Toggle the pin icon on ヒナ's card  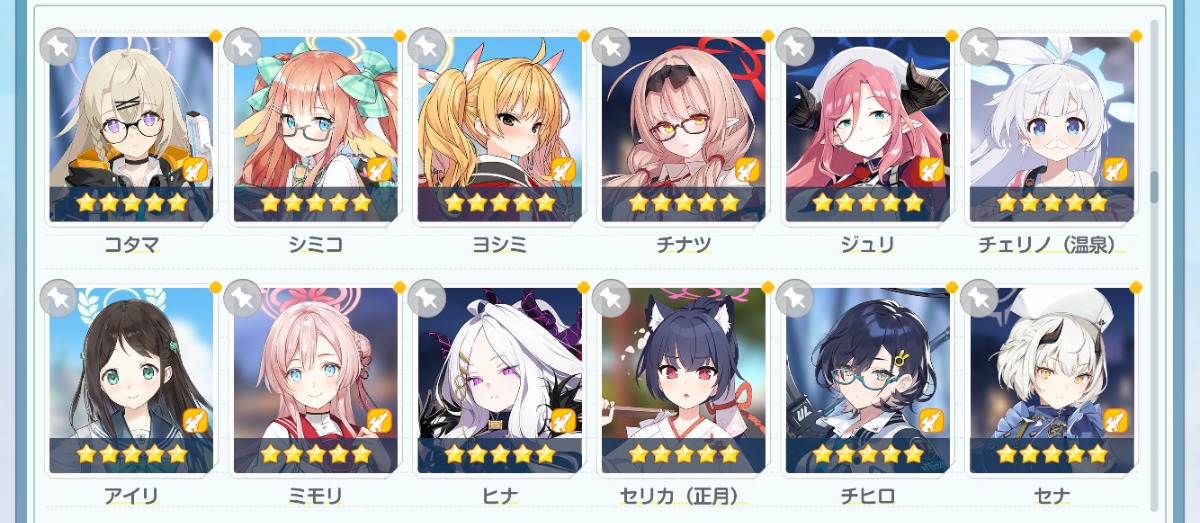pos(428,297)
